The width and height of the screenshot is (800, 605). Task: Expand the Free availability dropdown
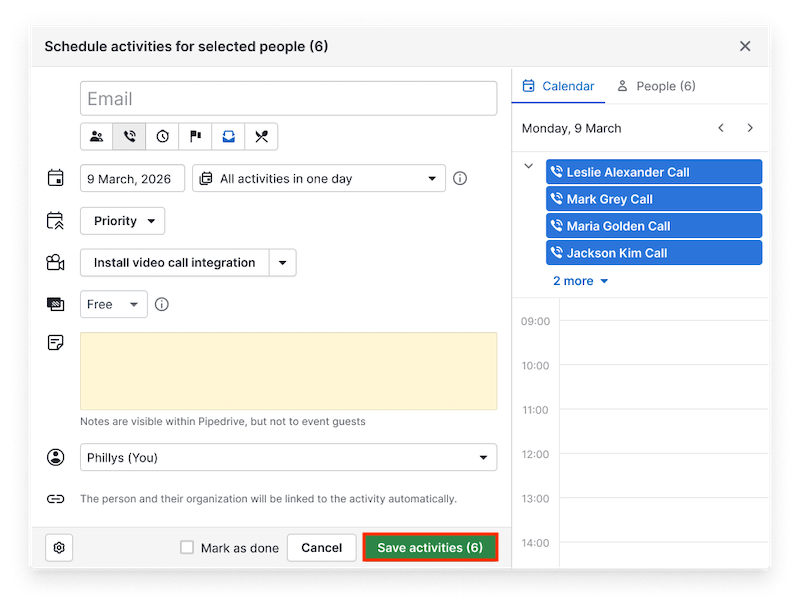[114, 304]
